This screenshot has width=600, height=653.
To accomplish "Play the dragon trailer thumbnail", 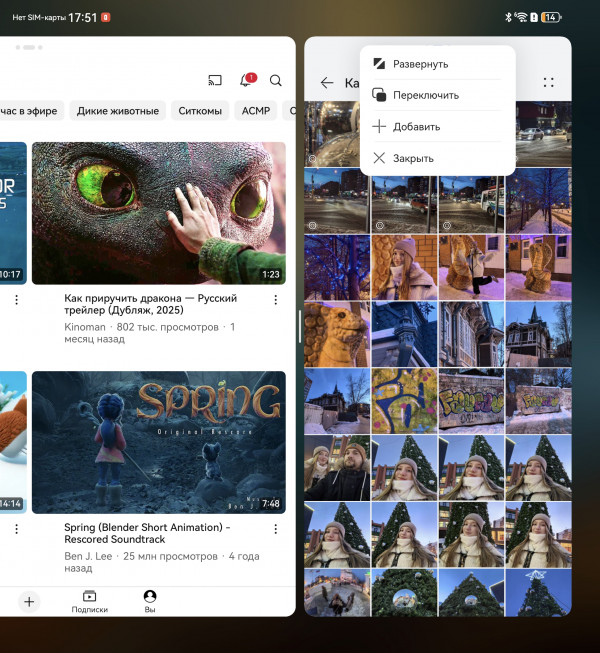I will [x=159, y=213].
